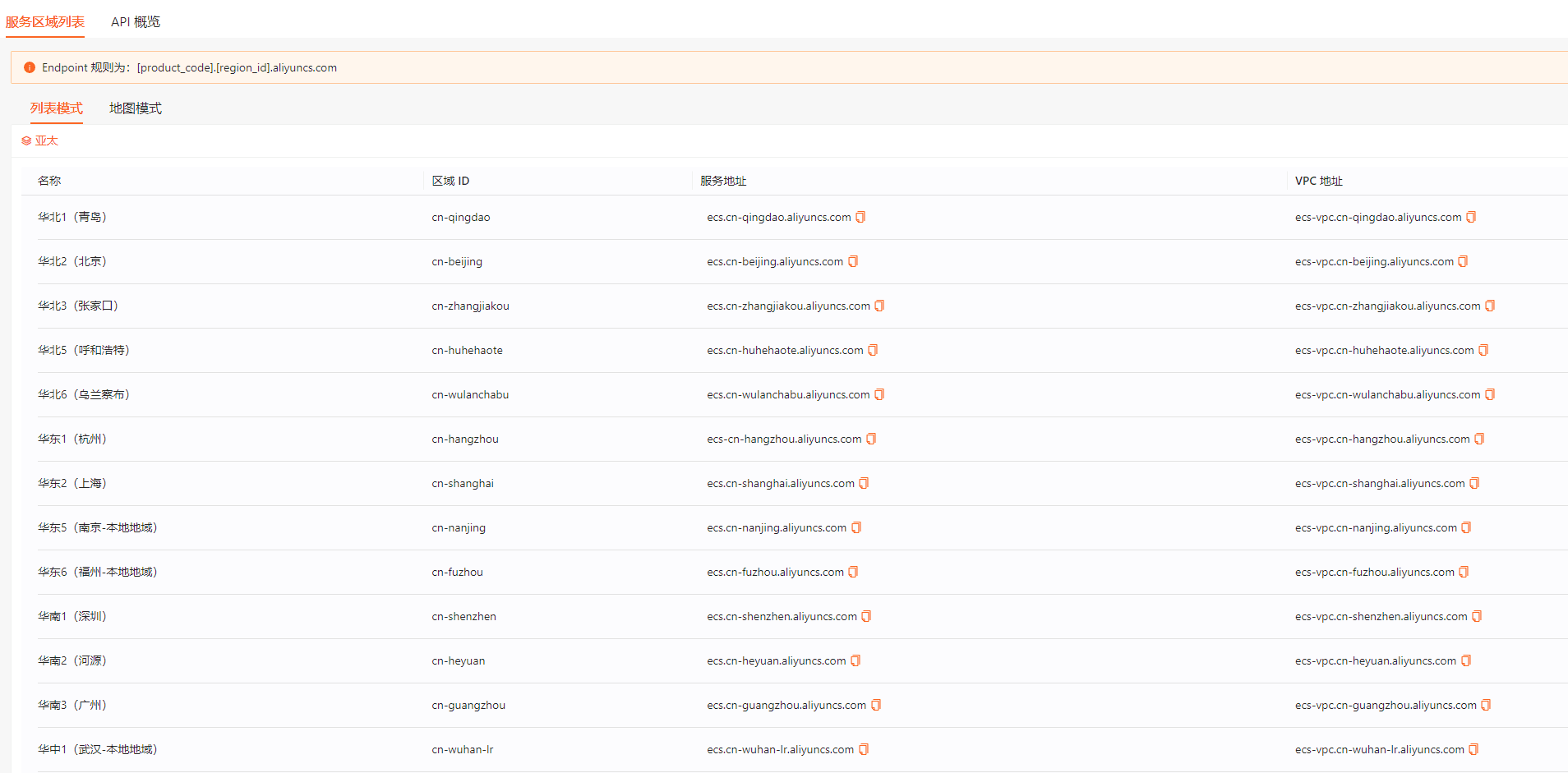Copy the ecs-vpc.cn-fuzhou VPC address
The image size is (1568, 773).
[1464, 572]
